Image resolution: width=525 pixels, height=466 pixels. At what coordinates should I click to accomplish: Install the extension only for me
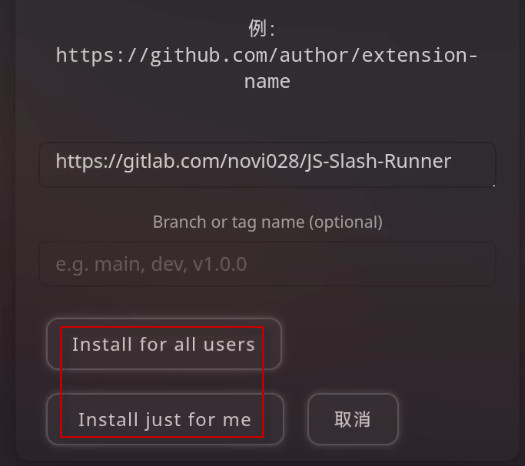tap(165, 419)
